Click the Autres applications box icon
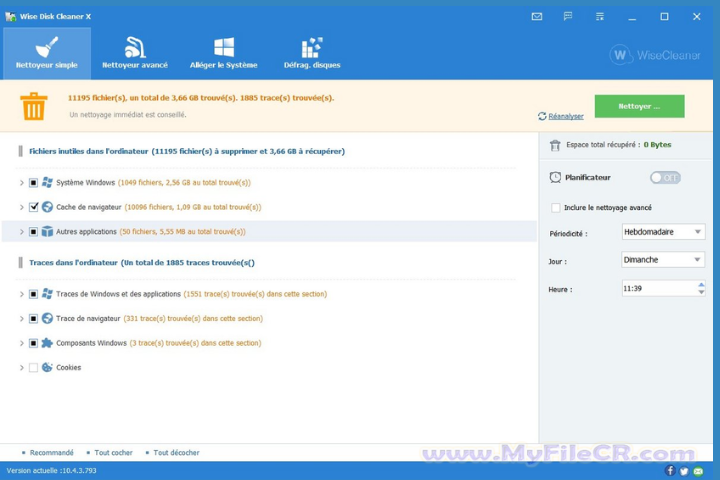Image resolution: width=720 pixels, height=480 pixels. (x=47, y=232)
